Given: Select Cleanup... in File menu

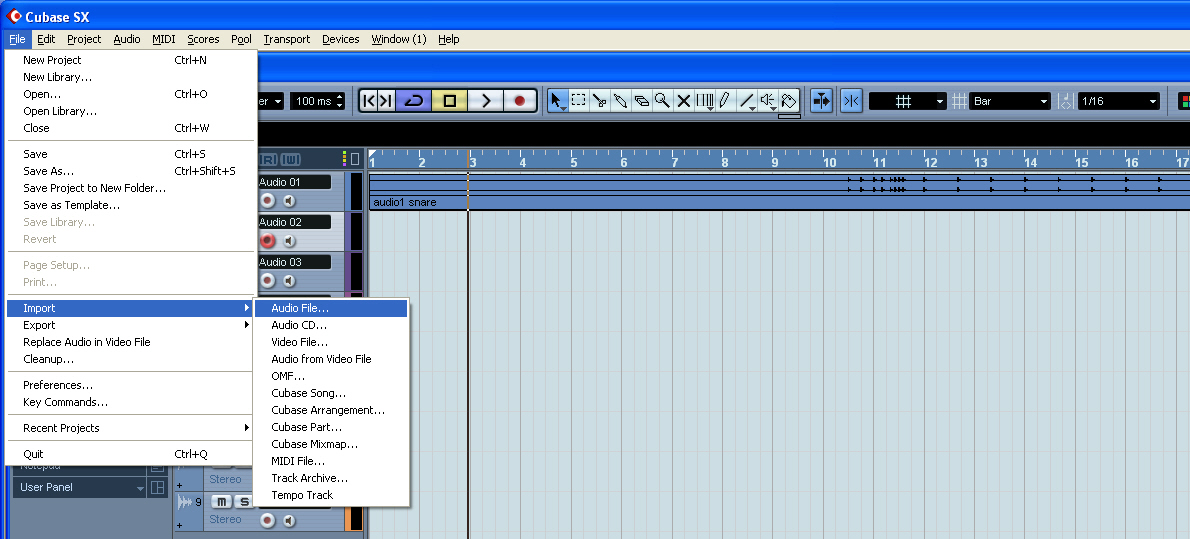Looking at the screenshot, I should point(131,359).
